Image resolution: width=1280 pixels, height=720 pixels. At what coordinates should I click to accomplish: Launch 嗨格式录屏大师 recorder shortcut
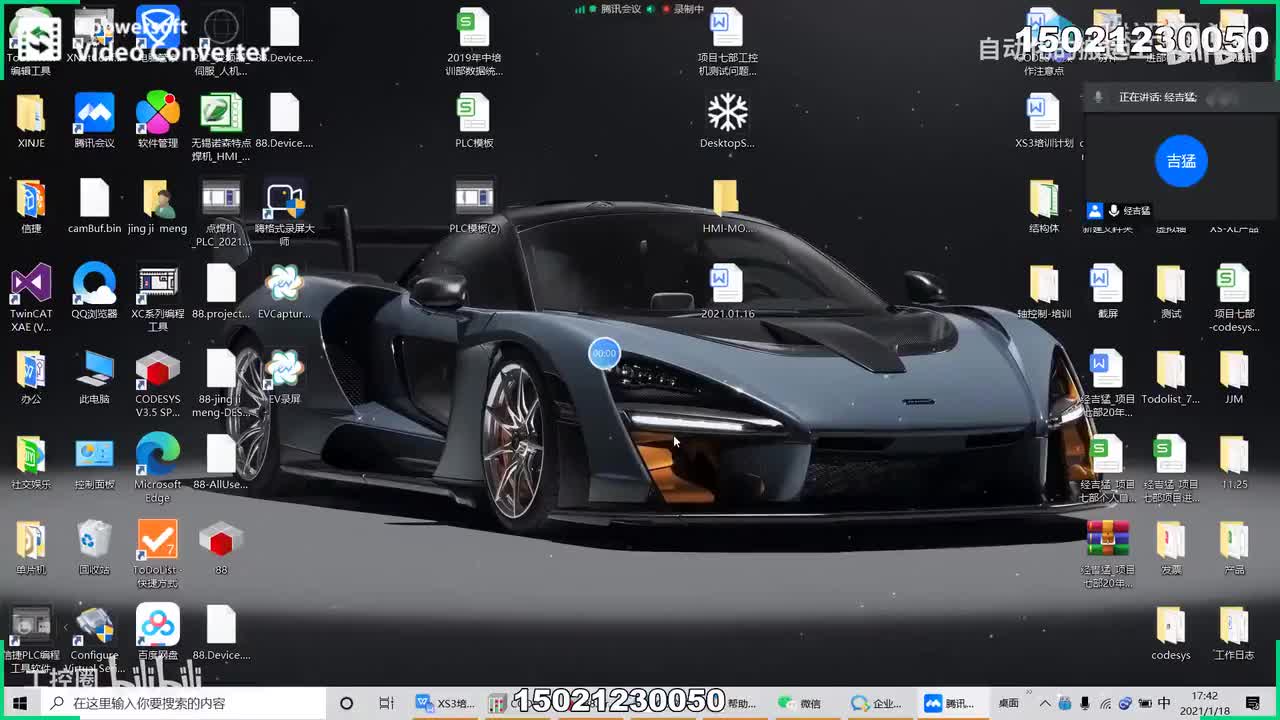(x=285, y=213)
